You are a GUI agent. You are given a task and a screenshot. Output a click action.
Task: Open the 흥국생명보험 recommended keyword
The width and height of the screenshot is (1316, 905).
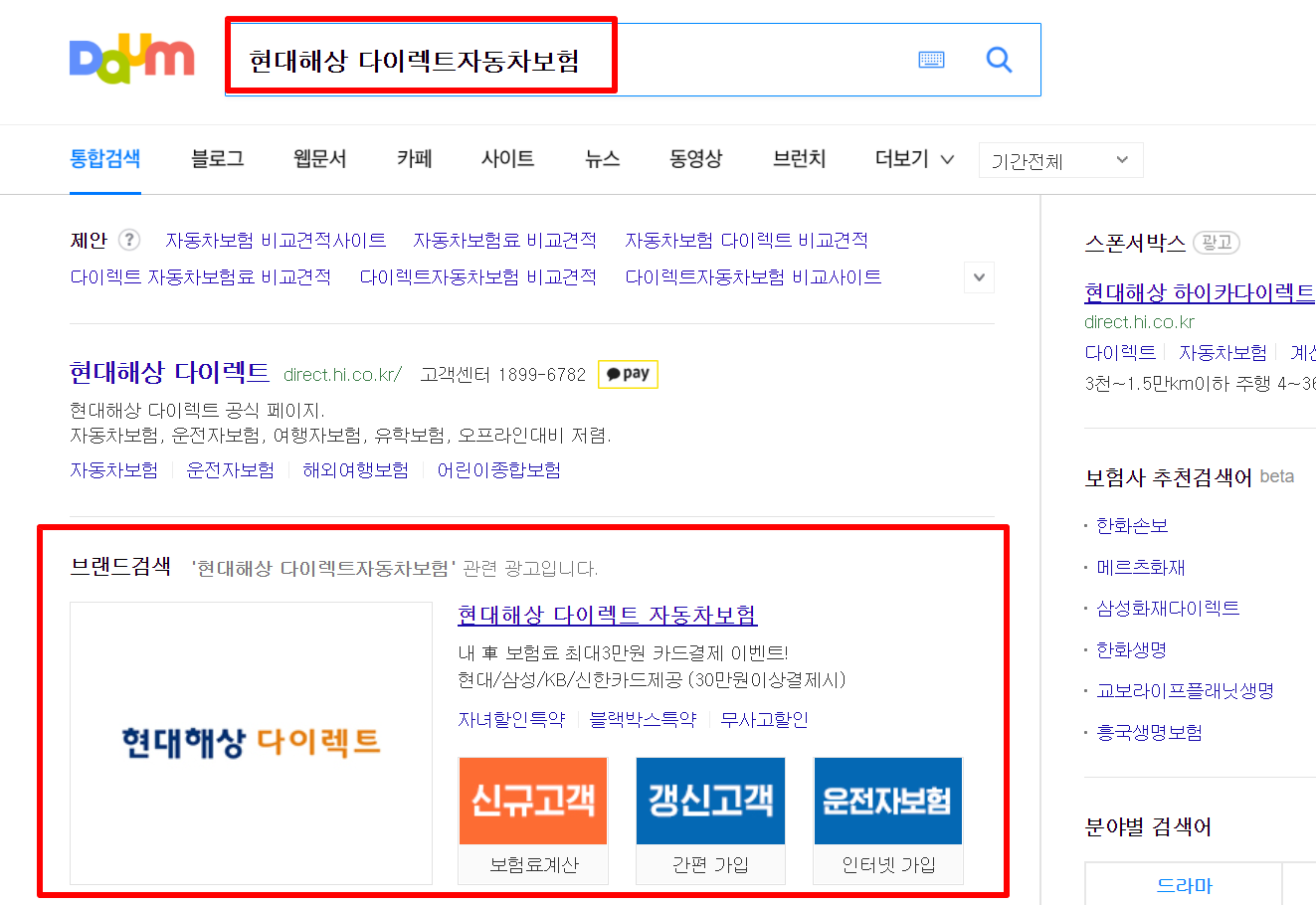pos(1149,733)
